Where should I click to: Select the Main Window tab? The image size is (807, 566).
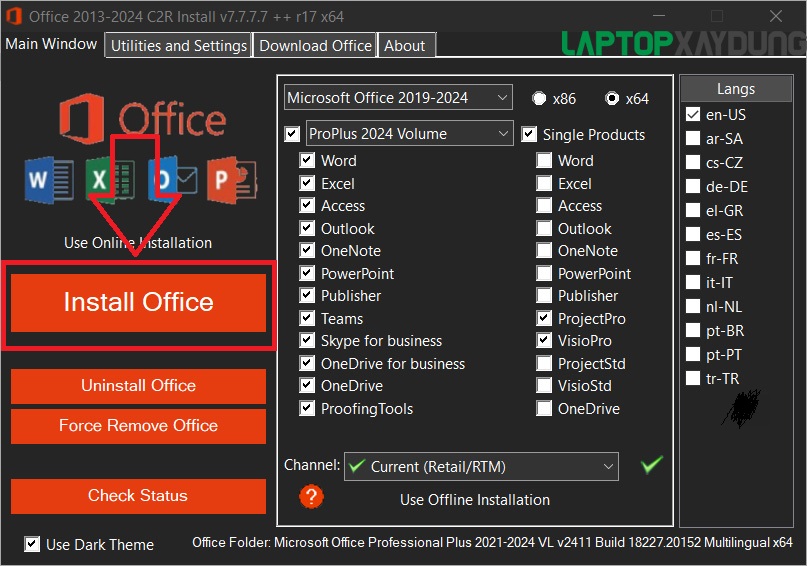pyautogui.click(x=51, y=44)
